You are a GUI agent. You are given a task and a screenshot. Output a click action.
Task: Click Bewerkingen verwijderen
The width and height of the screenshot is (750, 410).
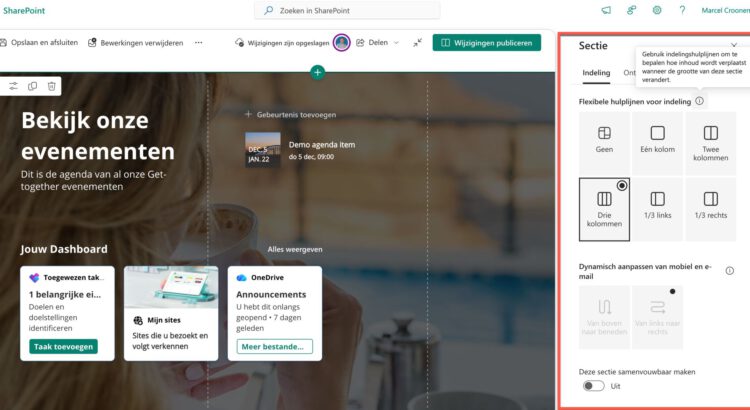(x=135, y=43)
